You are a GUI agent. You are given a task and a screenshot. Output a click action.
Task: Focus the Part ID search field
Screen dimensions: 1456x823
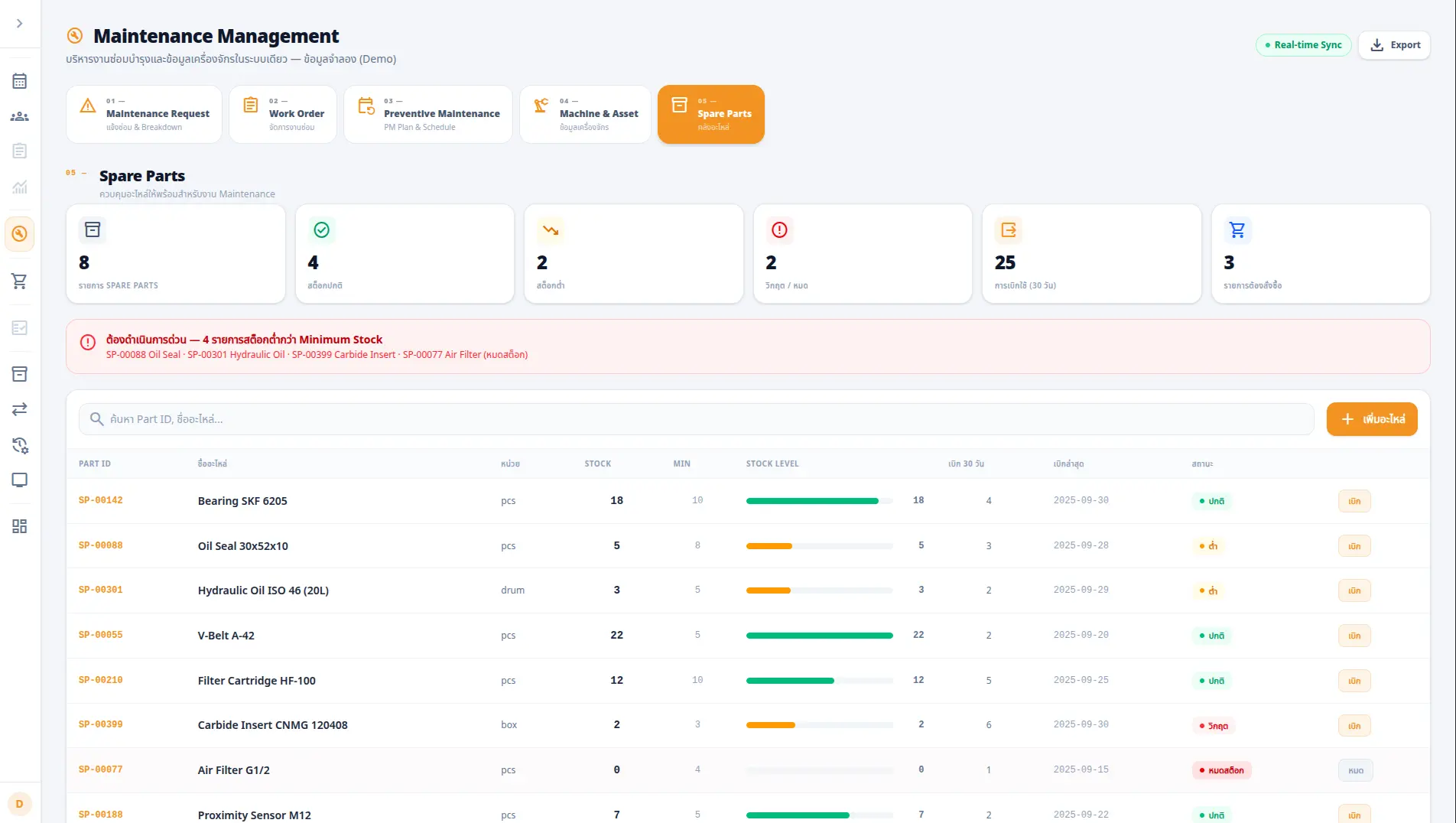click(x=696, y=419)
